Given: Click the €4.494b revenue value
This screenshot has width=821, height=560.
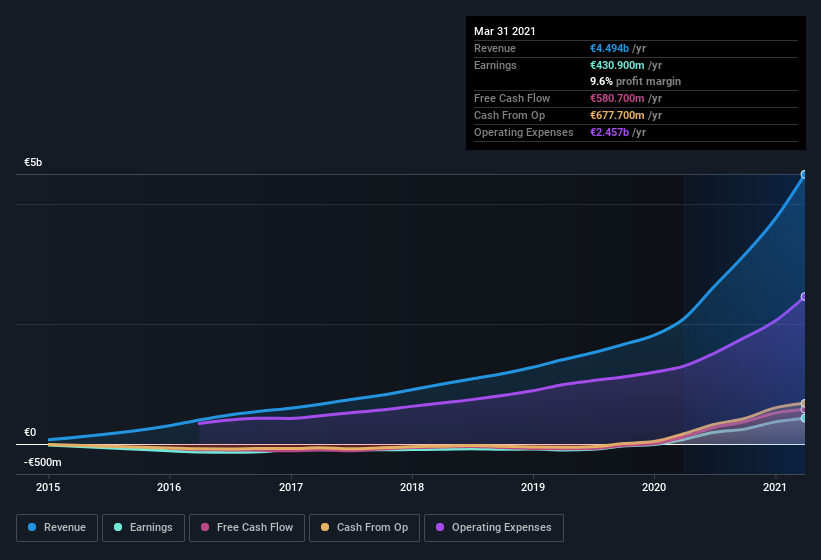Looking at the screenshot, I should point(609,48).
